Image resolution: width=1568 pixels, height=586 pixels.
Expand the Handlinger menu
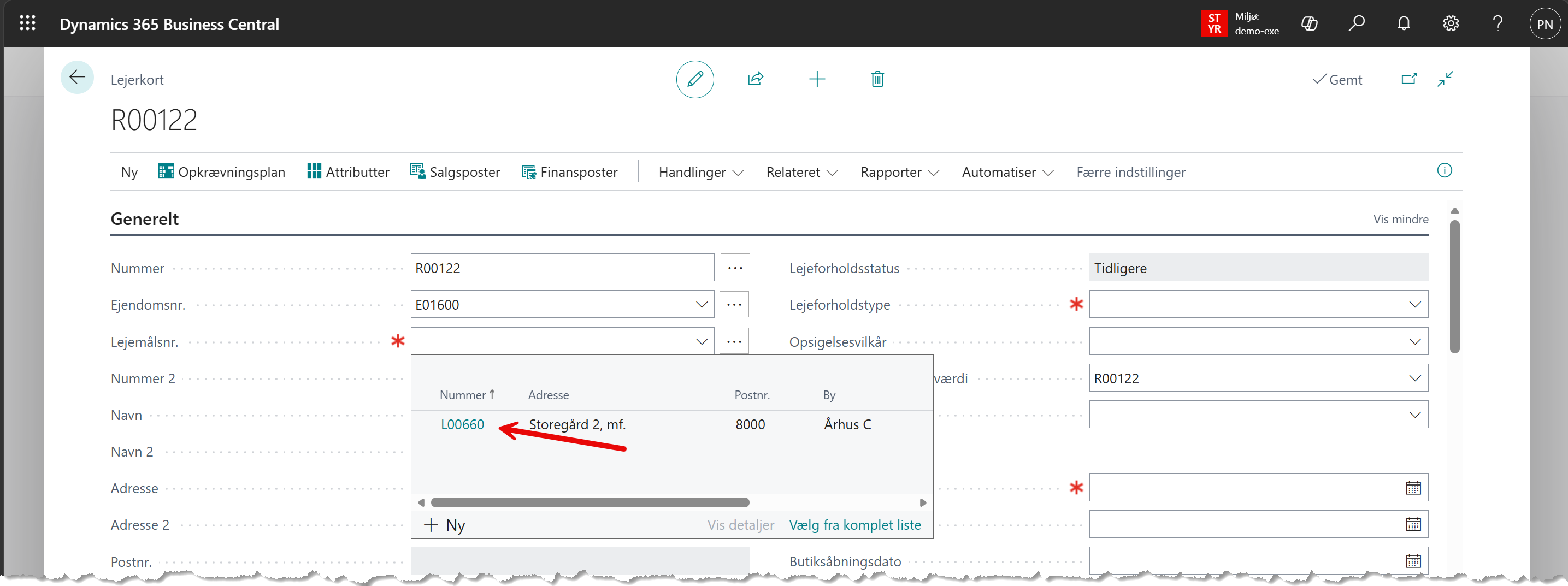click(x=700, y=172)
